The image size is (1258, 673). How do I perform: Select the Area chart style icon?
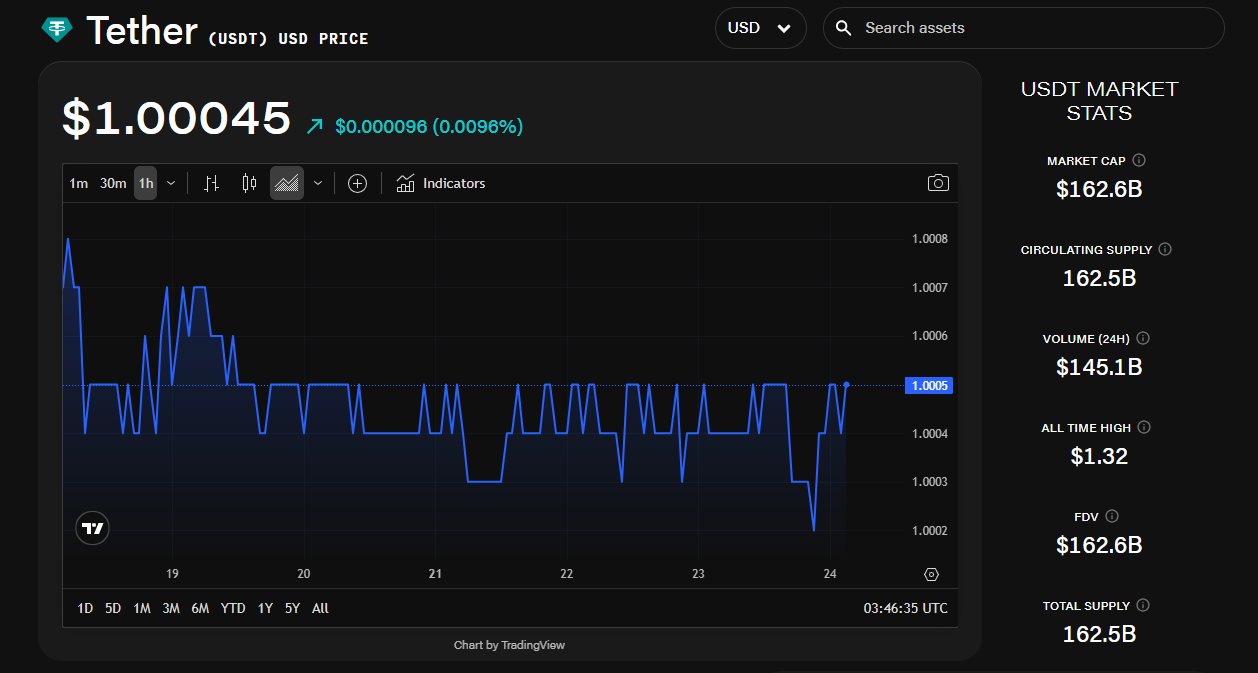287,183
